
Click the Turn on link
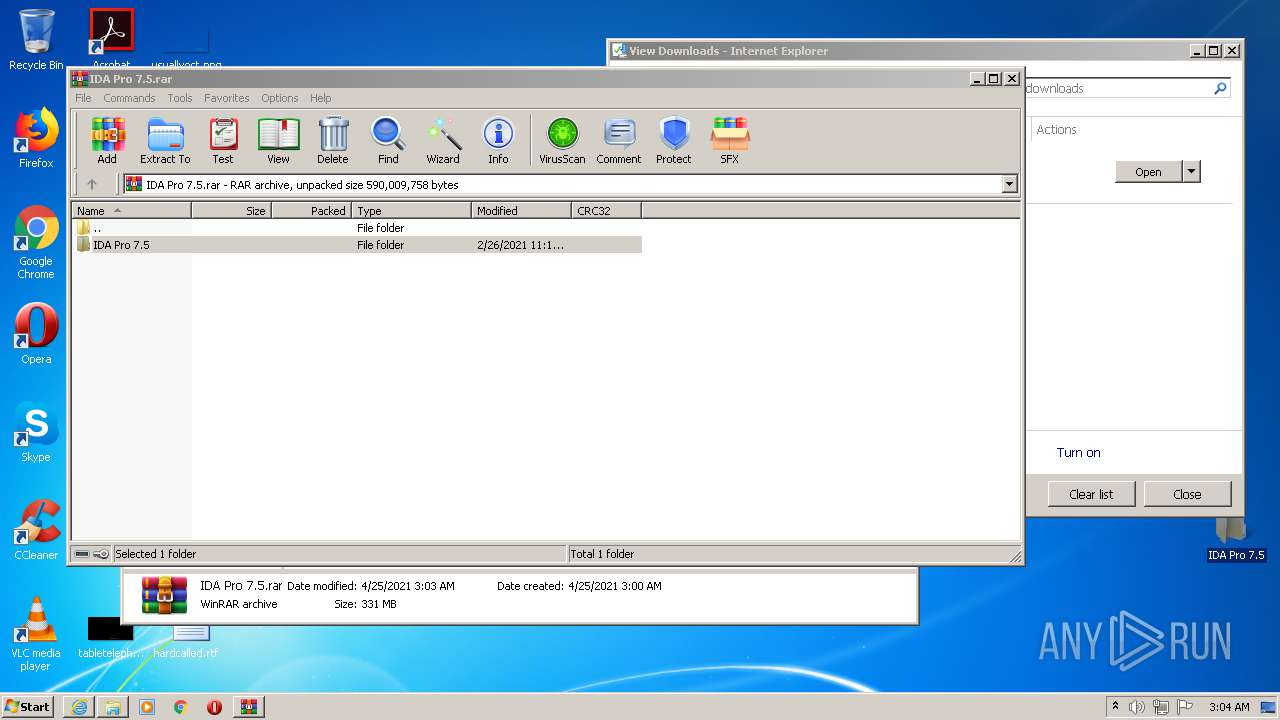(x=1078, y=453)
